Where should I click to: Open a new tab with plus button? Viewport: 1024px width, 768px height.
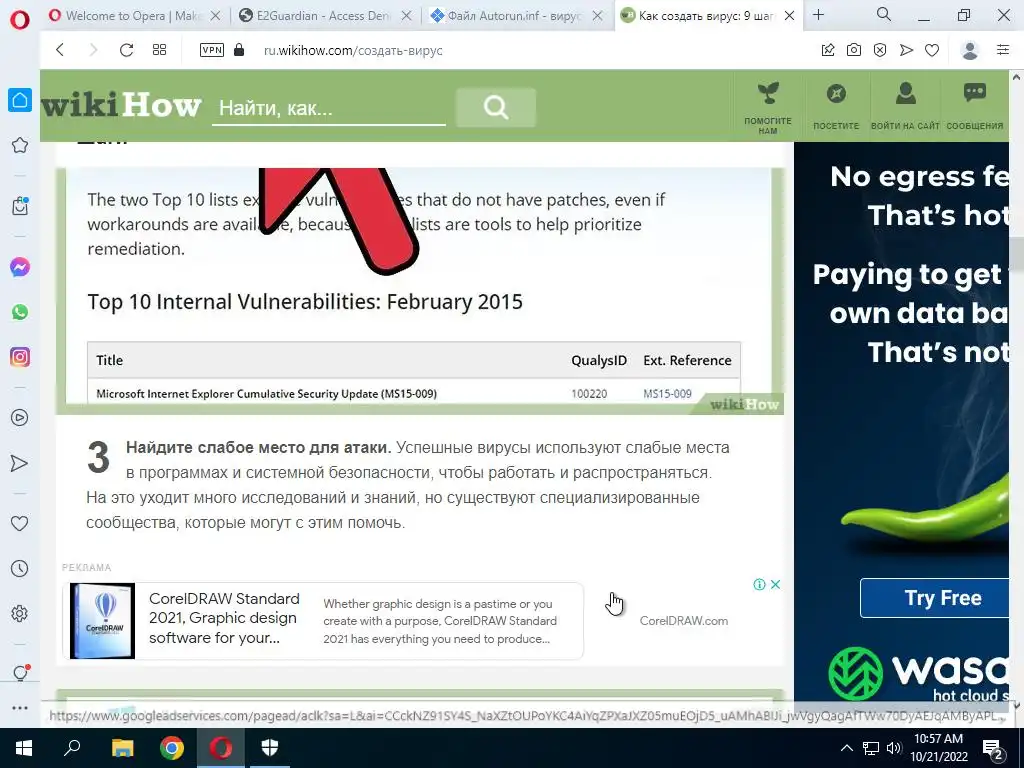point(818,15)
